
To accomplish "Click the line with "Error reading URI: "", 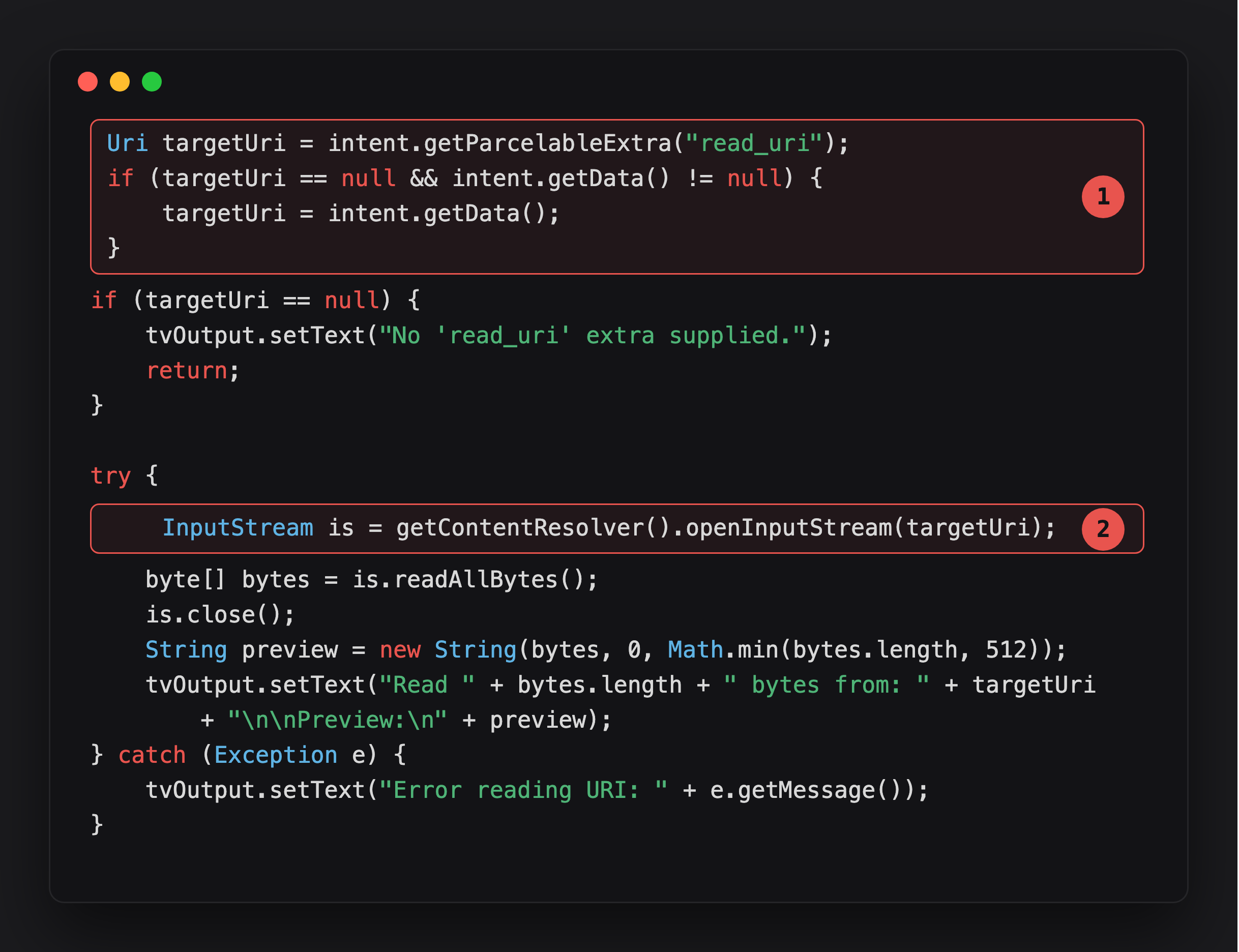I will tap(537, 790).
